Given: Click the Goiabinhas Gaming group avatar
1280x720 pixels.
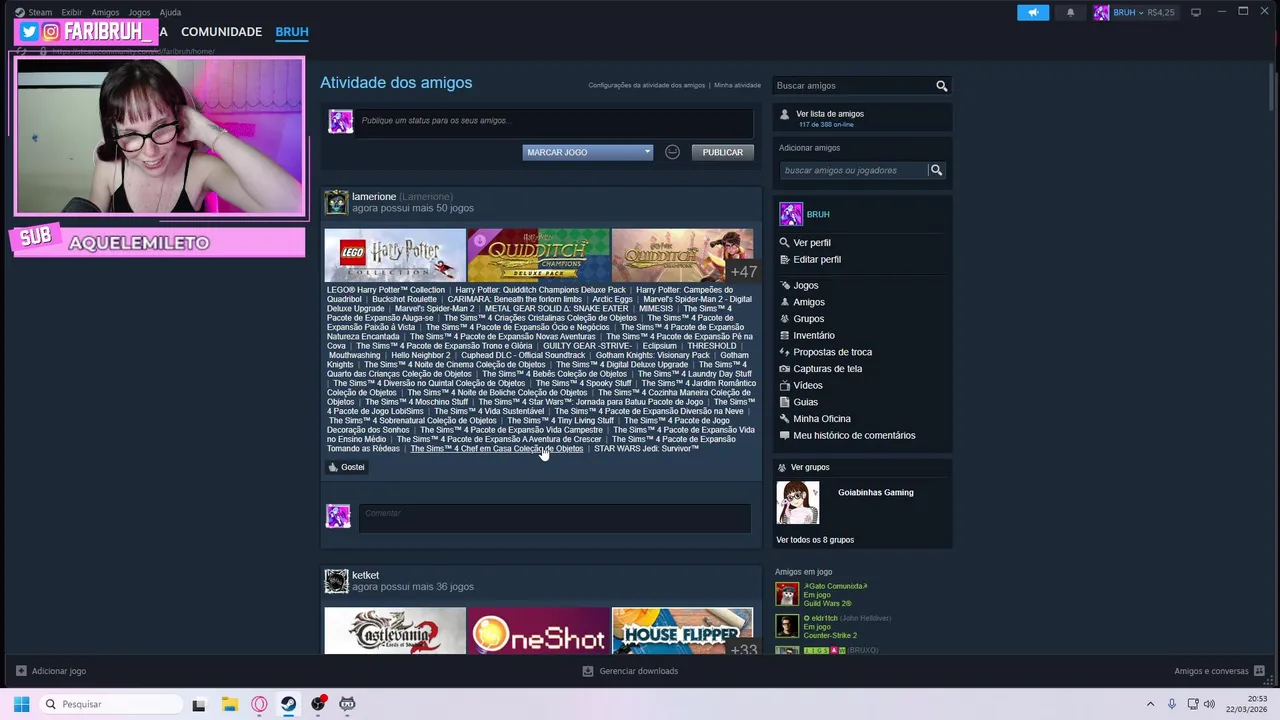Looking at the screenshot, I should coord(798,502).
